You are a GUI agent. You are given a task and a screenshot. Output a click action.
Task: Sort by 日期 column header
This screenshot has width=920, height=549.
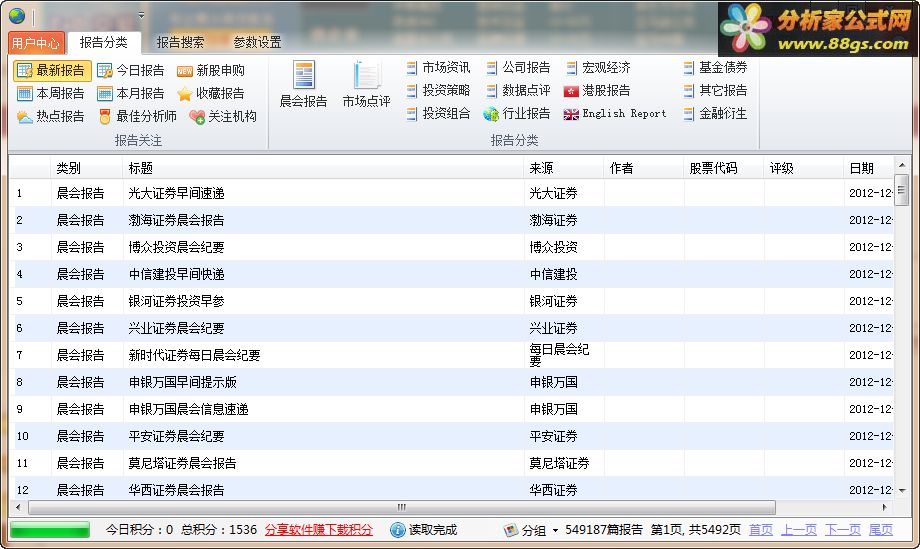(x=870, y=168)
